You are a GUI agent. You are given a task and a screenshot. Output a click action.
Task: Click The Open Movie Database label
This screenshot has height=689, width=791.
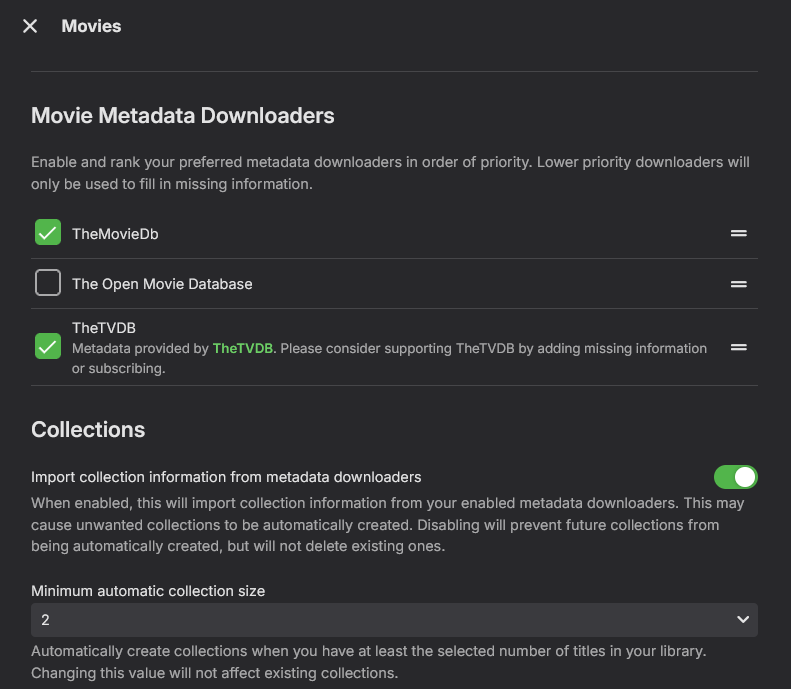point(162,284)
